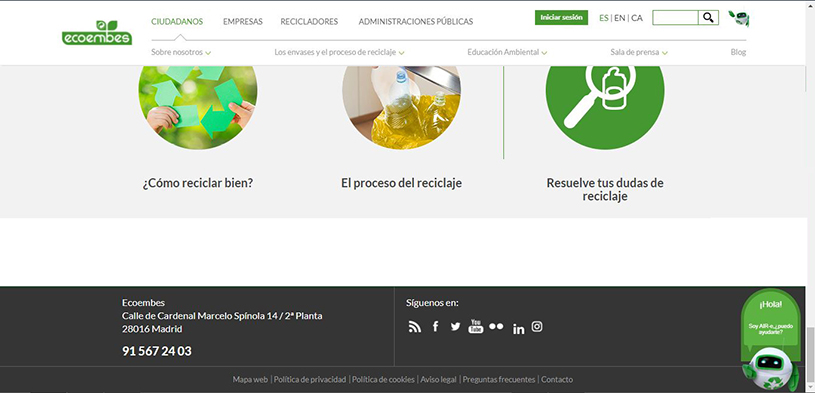This screenshot has height=393, width=815.
Task: Expand Los envases y el proceso de reciclaje menu
Action: (339, 53)
